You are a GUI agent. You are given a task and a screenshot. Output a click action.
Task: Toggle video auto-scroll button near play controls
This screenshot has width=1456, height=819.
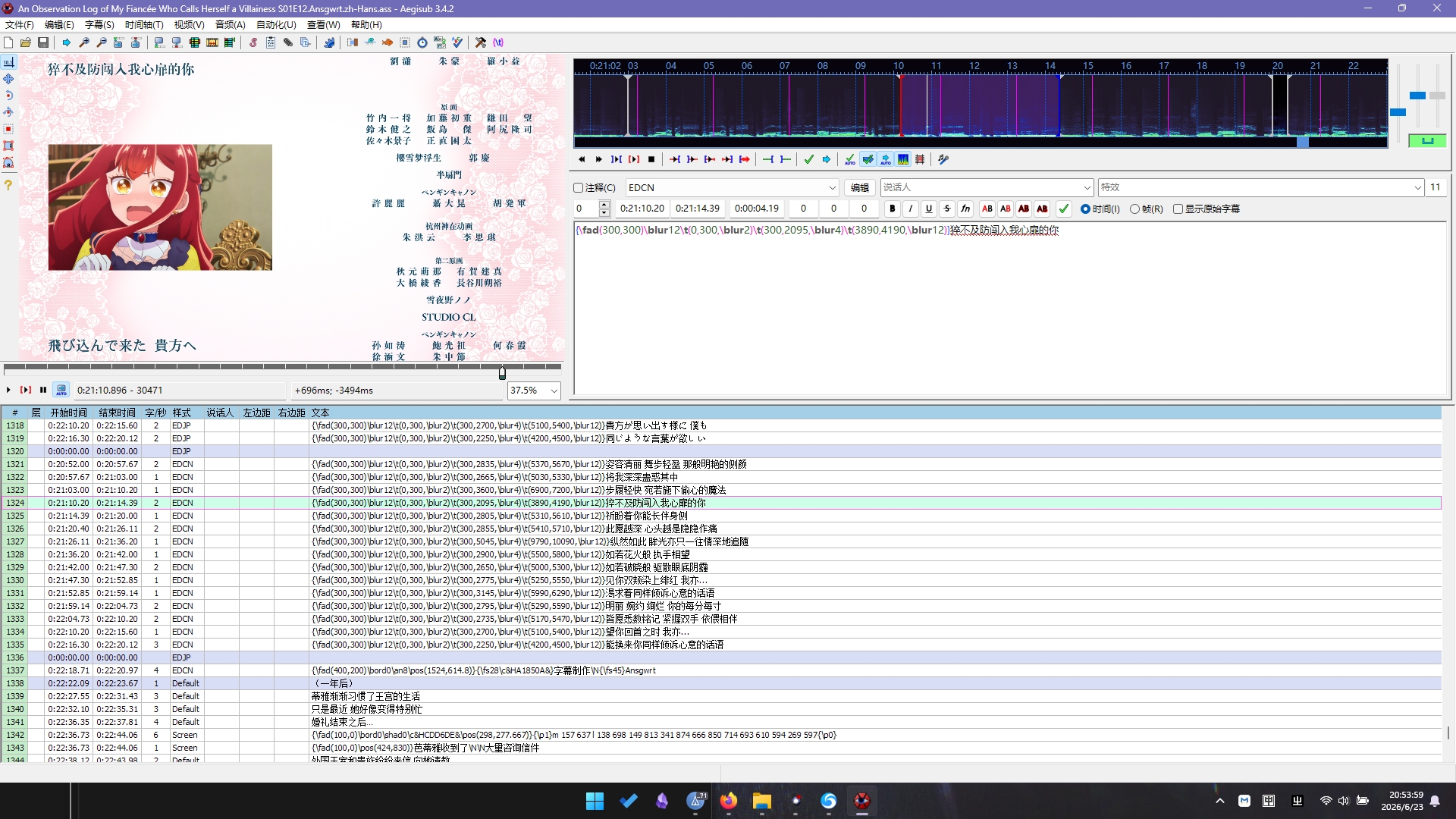61,390
